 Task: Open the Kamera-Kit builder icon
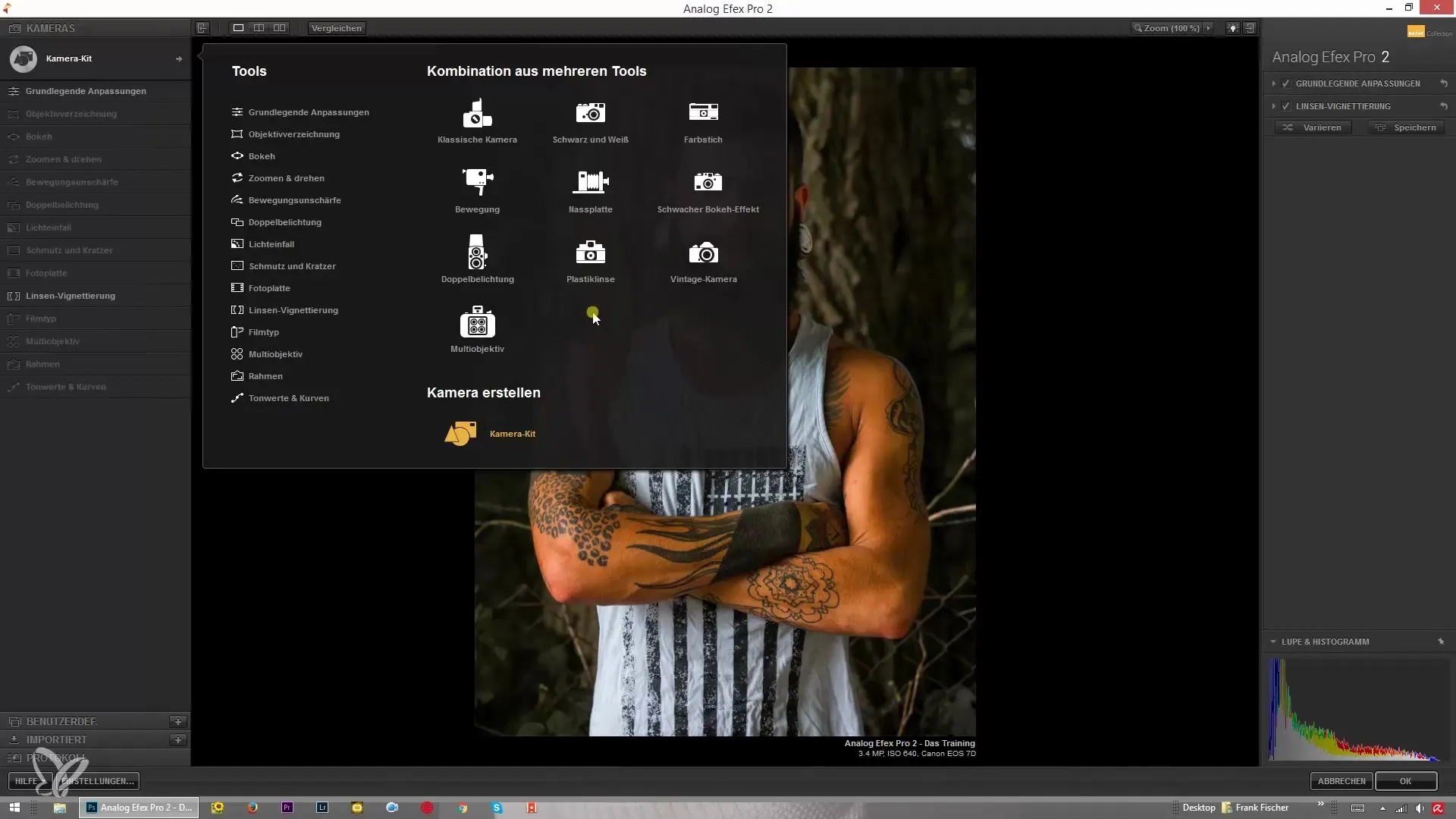click(460, 434)
